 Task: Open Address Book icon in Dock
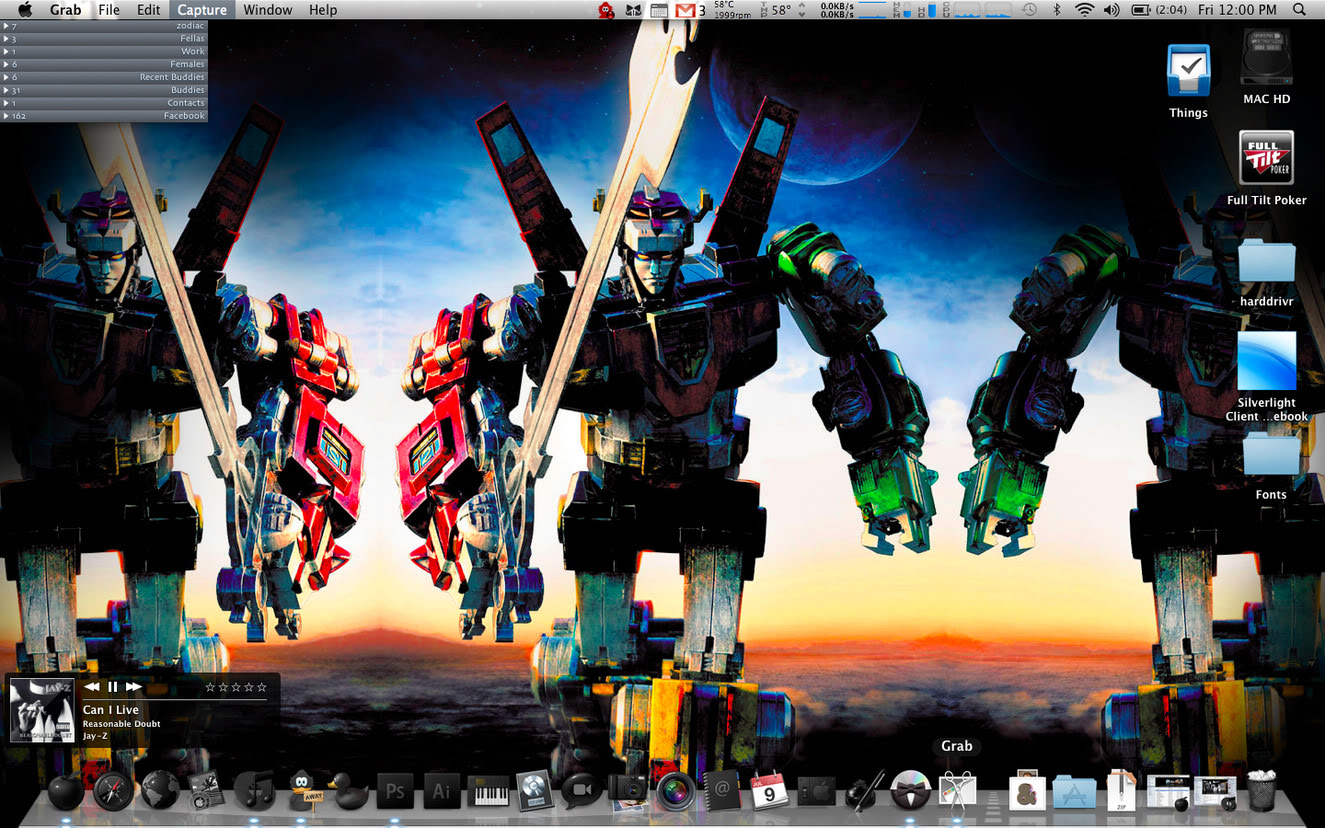[x=722, y=791]
